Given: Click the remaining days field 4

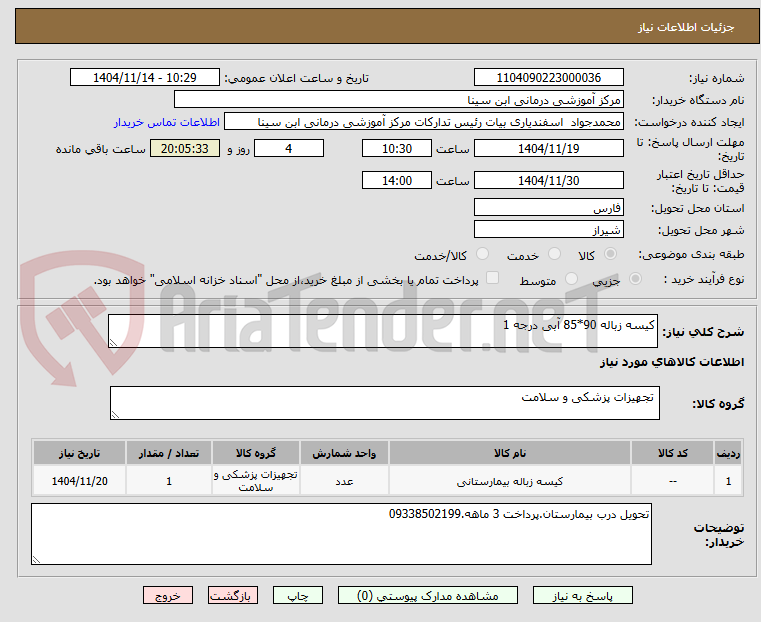Looking at the screenshot, I should click(x=289, y=148).
